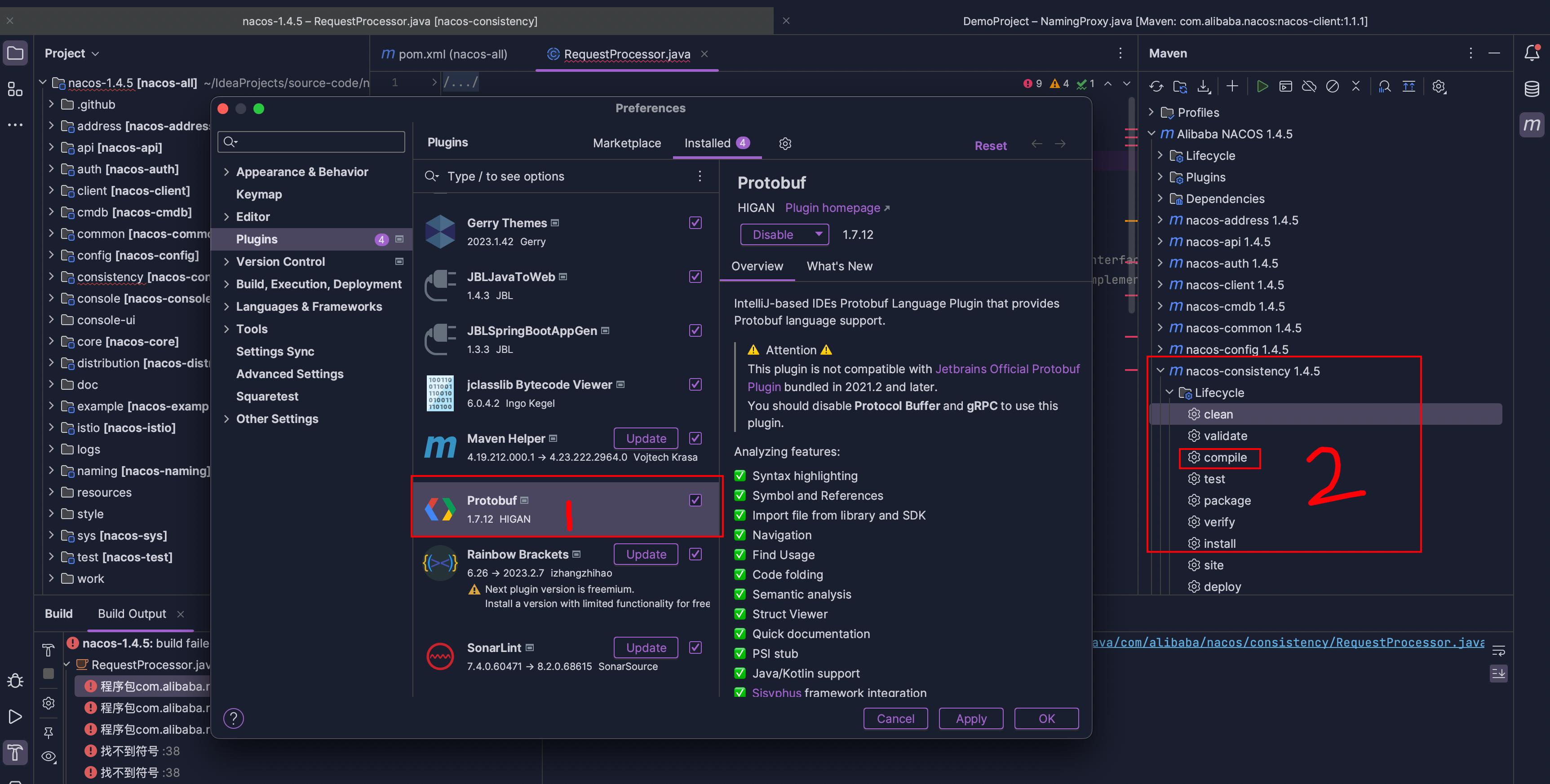Click Add Maven Projects plus icon
Screen dimensions: 1550x784
tap(1232, 87)
